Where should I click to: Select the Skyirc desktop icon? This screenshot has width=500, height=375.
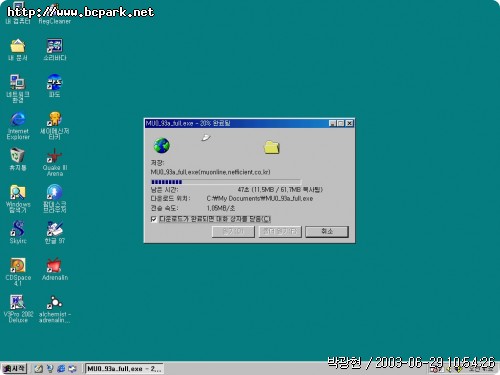point(18,232)
